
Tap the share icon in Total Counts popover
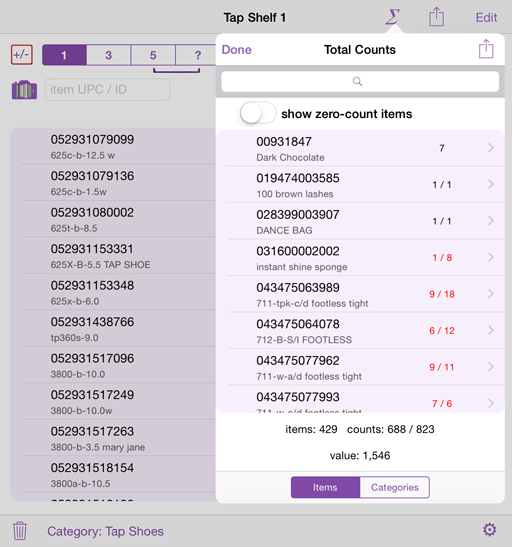pyautogui.click(x=486, y=49)
